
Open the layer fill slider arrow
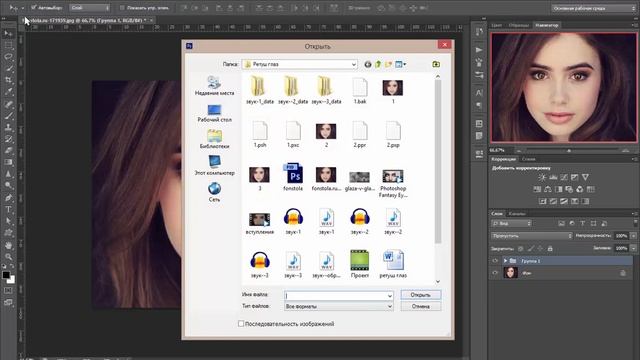[x=633, y=248]
